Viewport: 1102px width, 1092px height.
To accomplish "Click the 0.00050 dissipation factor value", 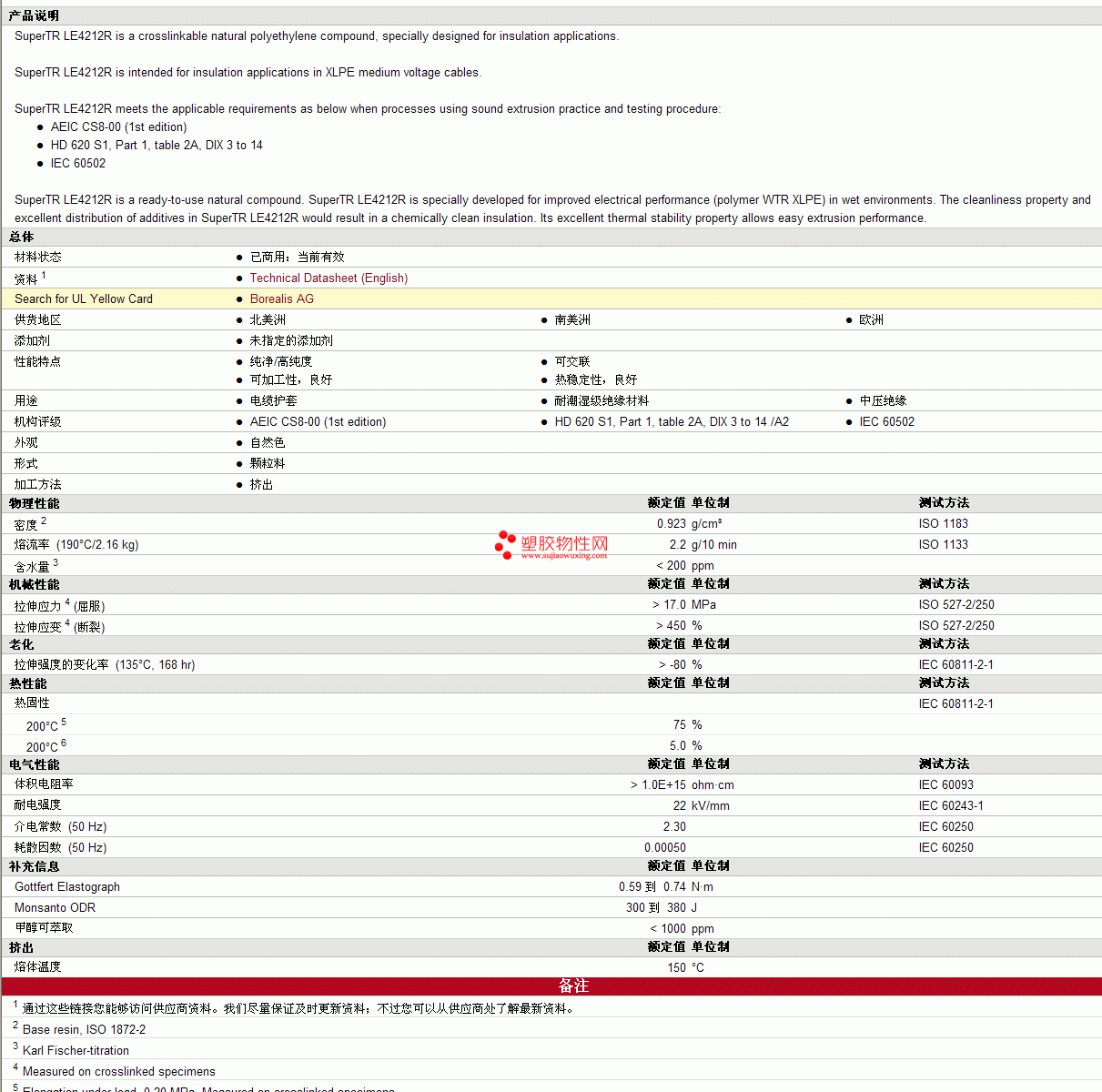I will click(665, 848).
